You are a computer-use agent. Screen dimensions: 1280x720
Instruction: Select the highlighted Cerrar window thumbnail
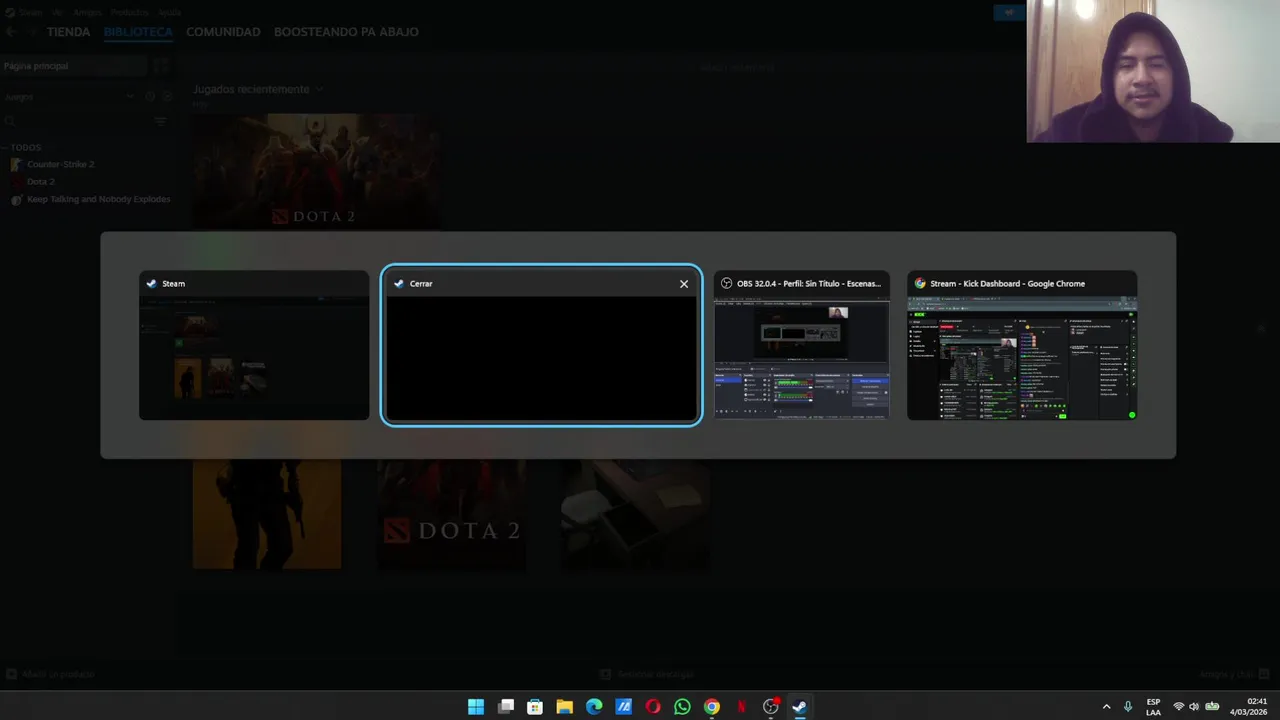pyautogui.click(x=541, y=345)
